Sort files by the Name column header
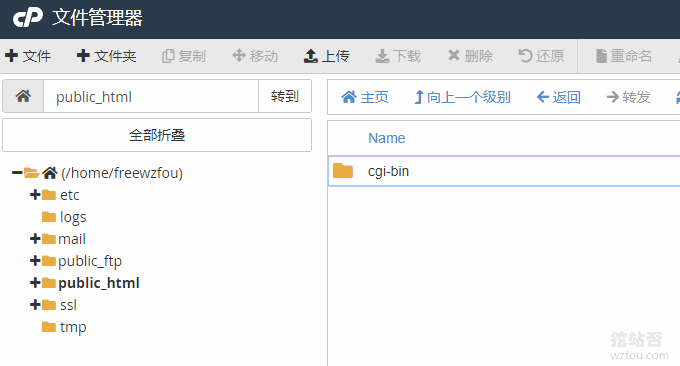The height and width of the screenshot is (366, 680). pyautogui.click(x=386, y=138)
